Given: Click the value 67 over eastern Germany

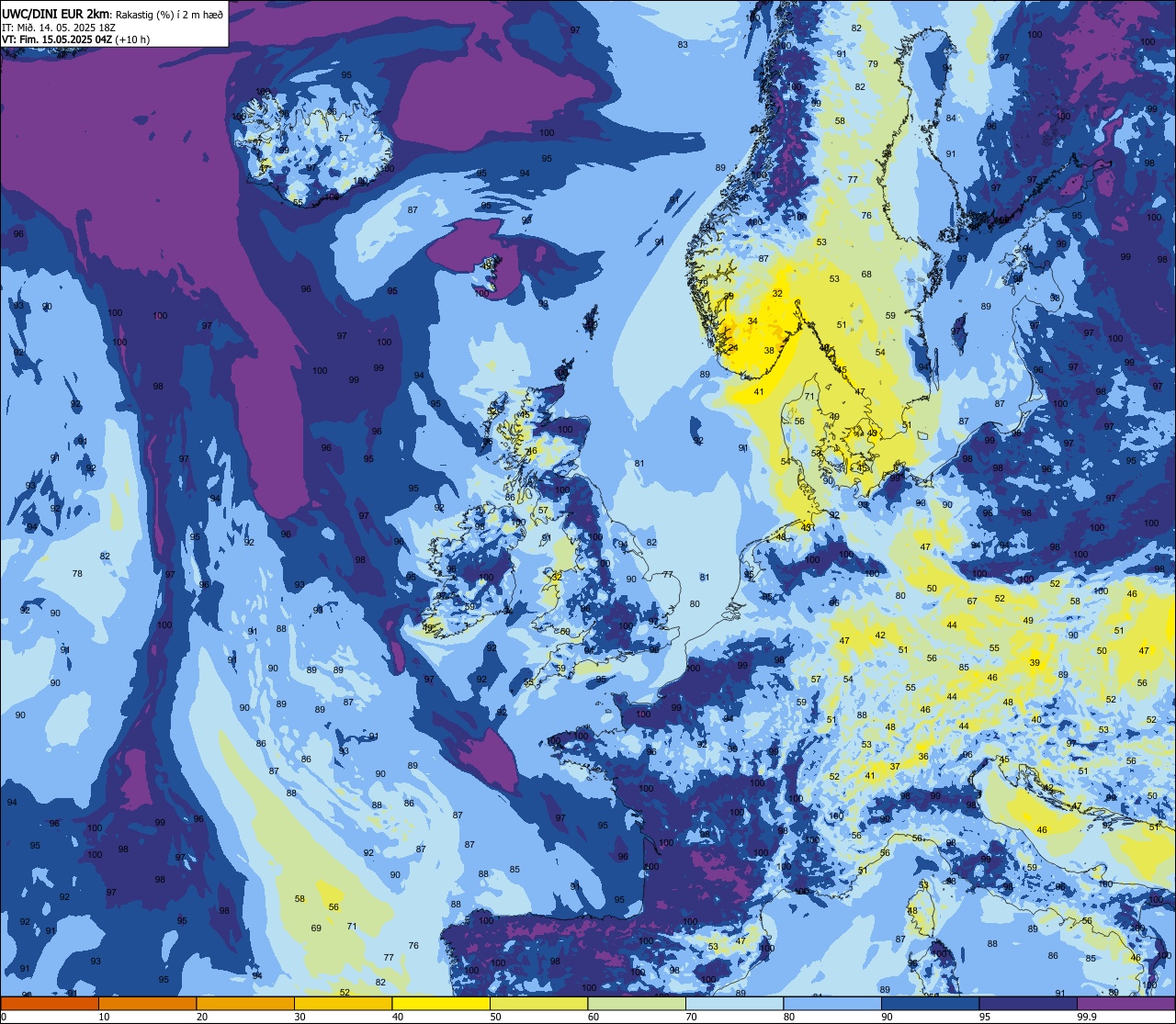Looking at the screenshot, I should click(972, 602).
